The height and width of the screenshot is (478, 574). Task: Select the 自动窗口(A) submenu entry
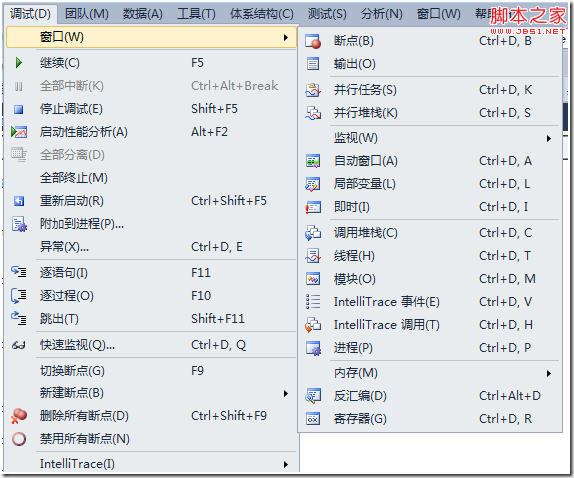[x=430, y=161]
